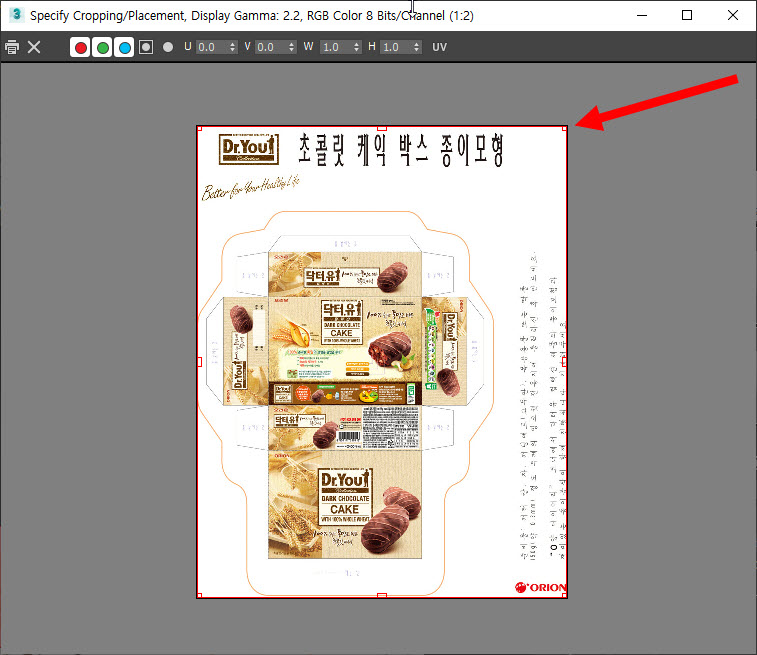Viewport: 757px width, 655px height.
Task: Click the top-left crop handle
Action: click(x=199, y=128)
